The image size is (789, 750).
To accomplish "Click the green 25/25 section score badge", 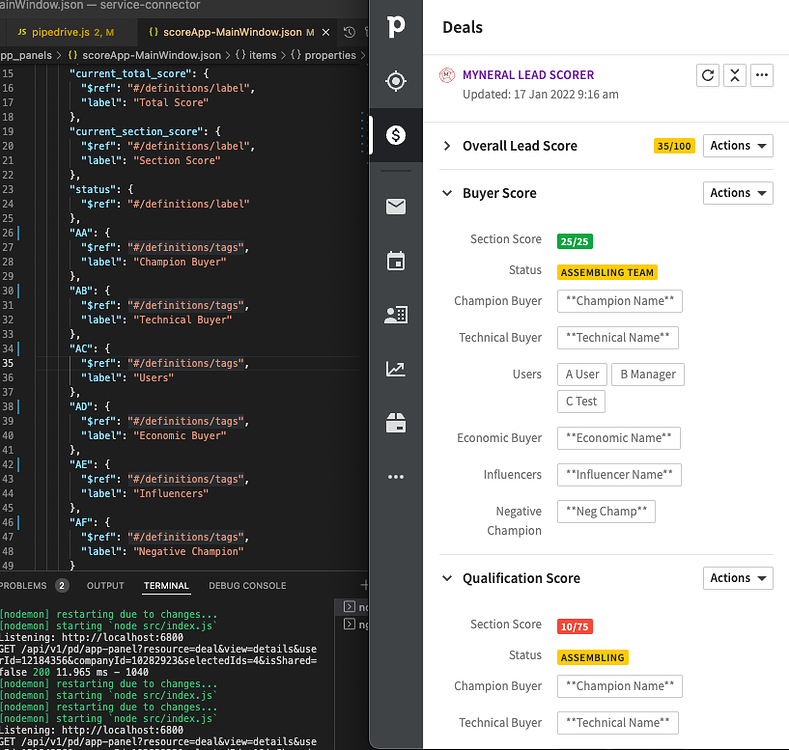I will (x=575, y=242).
